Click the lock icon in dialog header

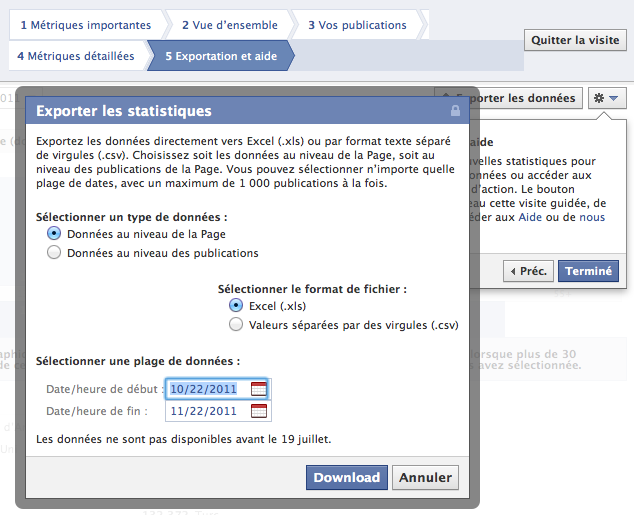click(x=455, y=110)
